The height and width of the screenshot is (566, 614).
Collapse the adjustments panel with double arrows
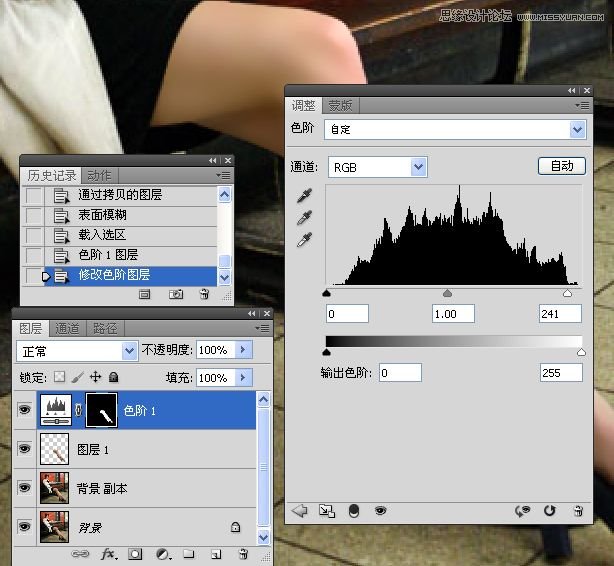pos(572,90)
